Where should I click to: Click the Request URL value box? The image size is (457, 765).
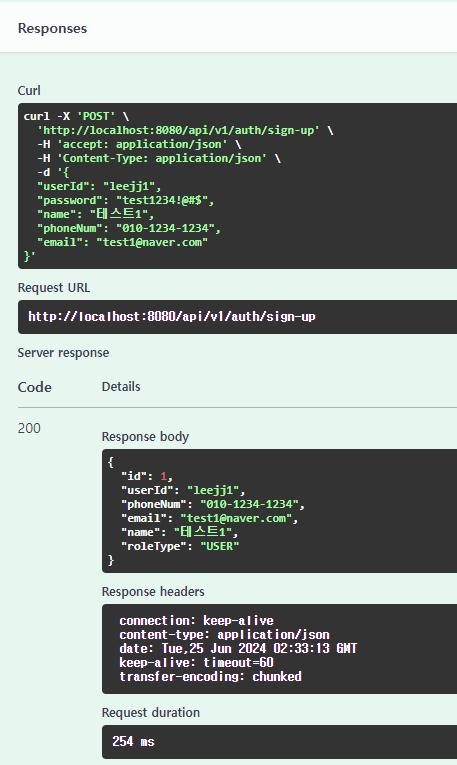click(x=237, y=317)
